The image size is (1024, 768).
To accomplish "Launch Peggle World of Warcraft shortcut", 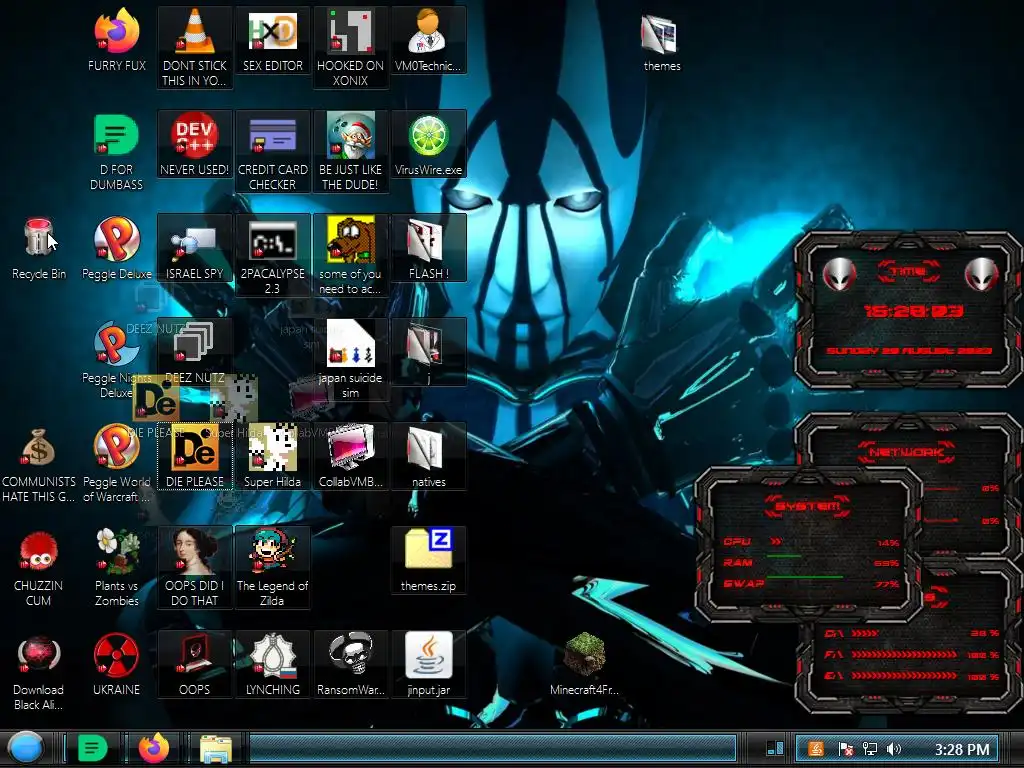I will pos(116,447).
